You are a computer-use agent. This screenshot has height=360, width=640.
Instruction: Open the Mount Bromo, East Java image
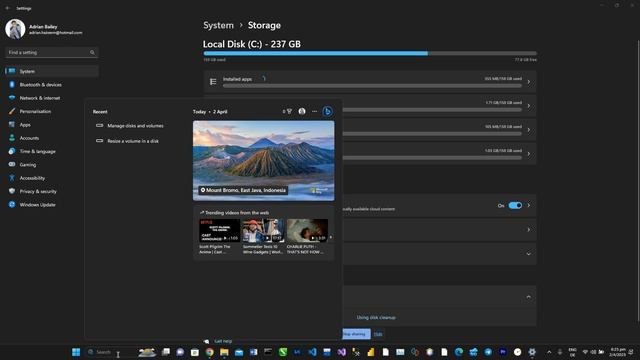coord(264,160)
